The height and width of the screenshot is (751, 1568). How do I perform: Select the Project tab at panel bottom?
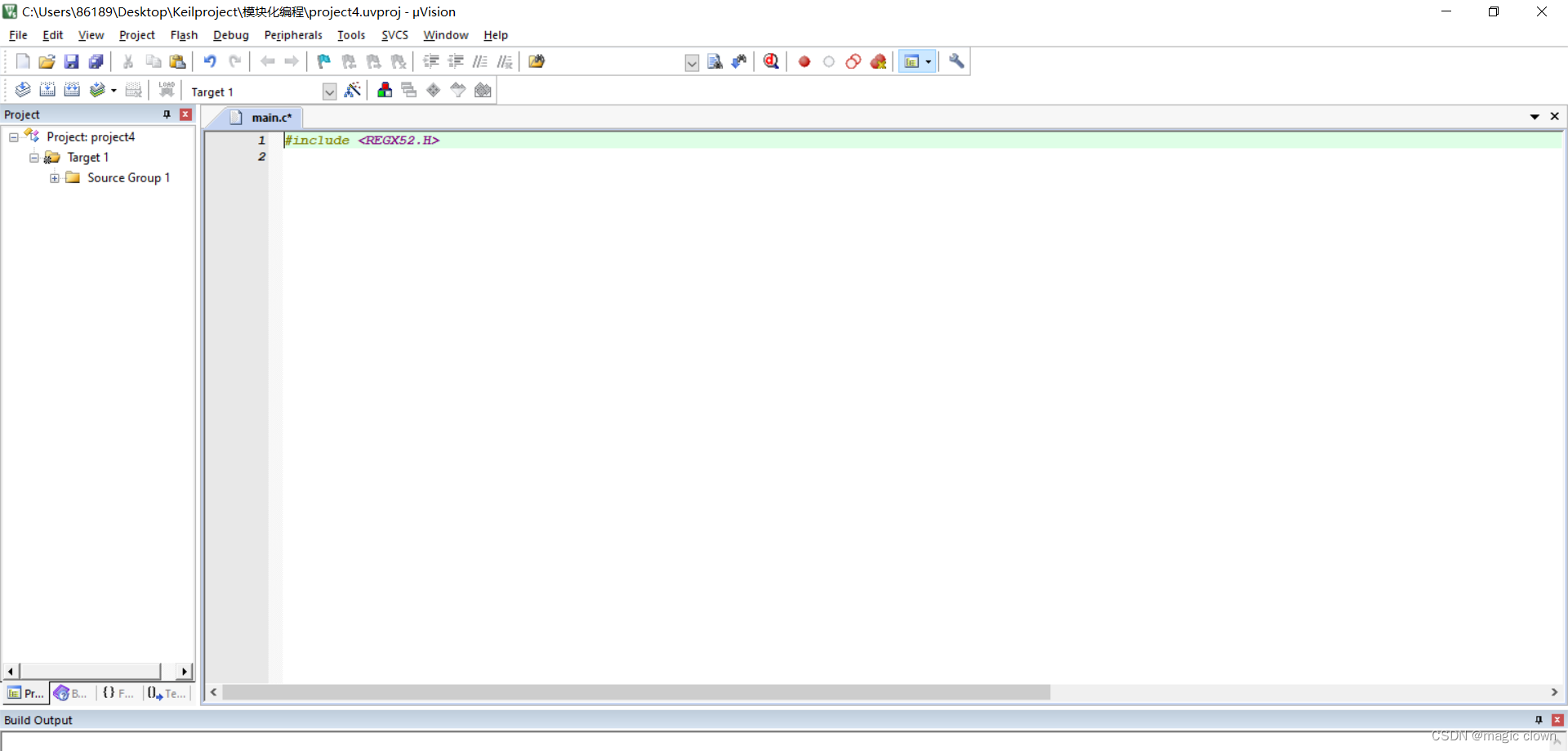click(x=25, y=693)
